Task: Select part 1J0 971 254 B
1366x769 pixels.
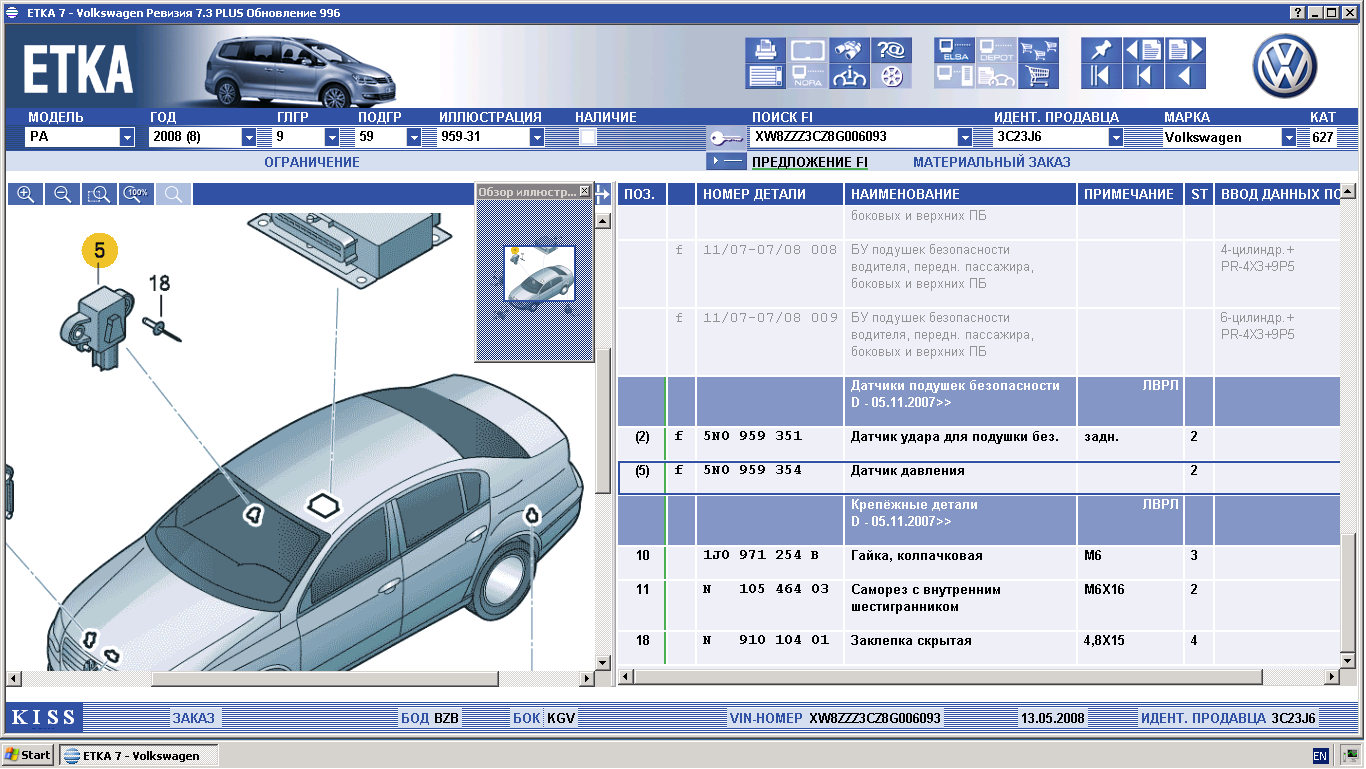Action: [760, 556]
